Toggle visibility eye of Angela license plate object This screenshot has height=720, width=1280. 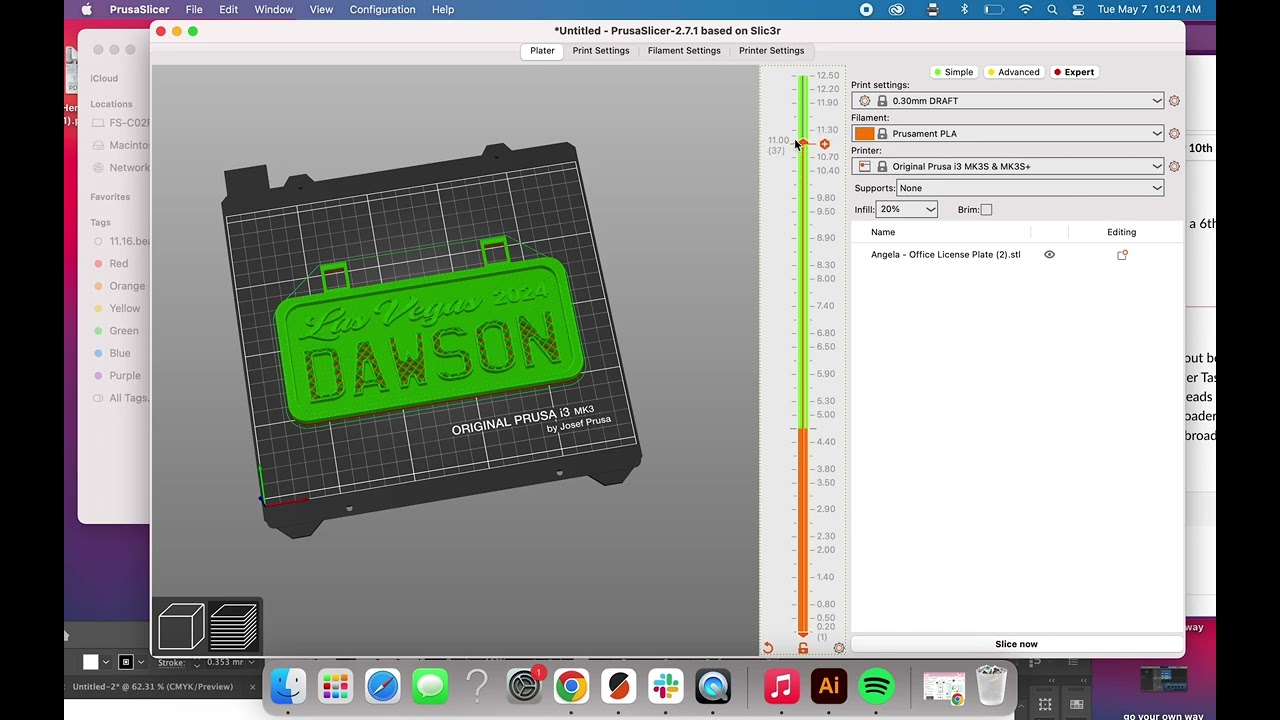point(1049,255)
